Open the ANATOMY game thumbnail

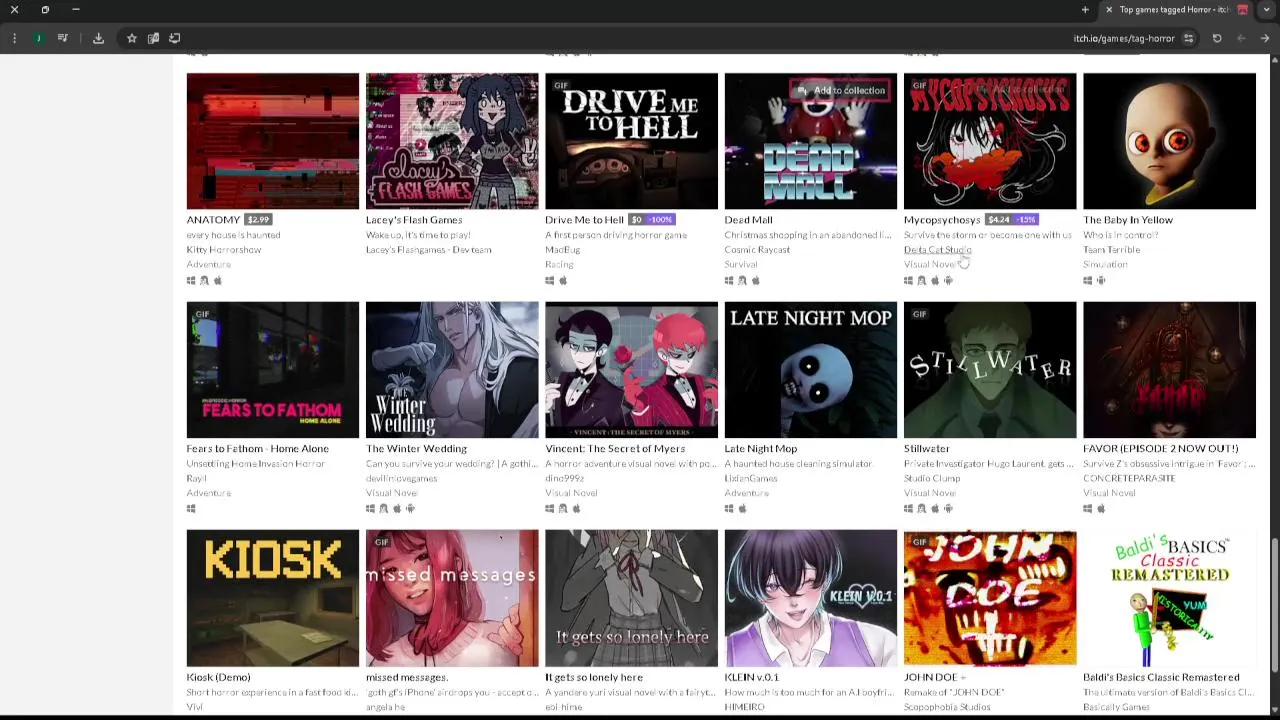[x=272, y=141]
